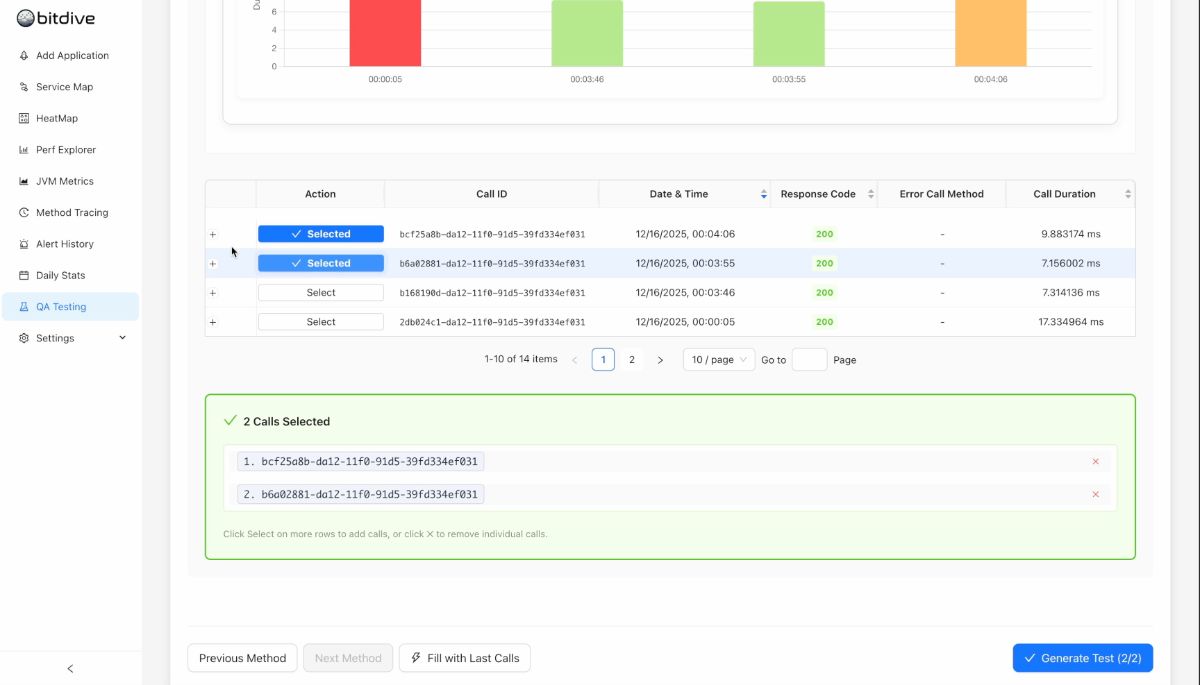Click the Go to page input field
Viewport: 1200px width, 685px height.
coord(809,360)
